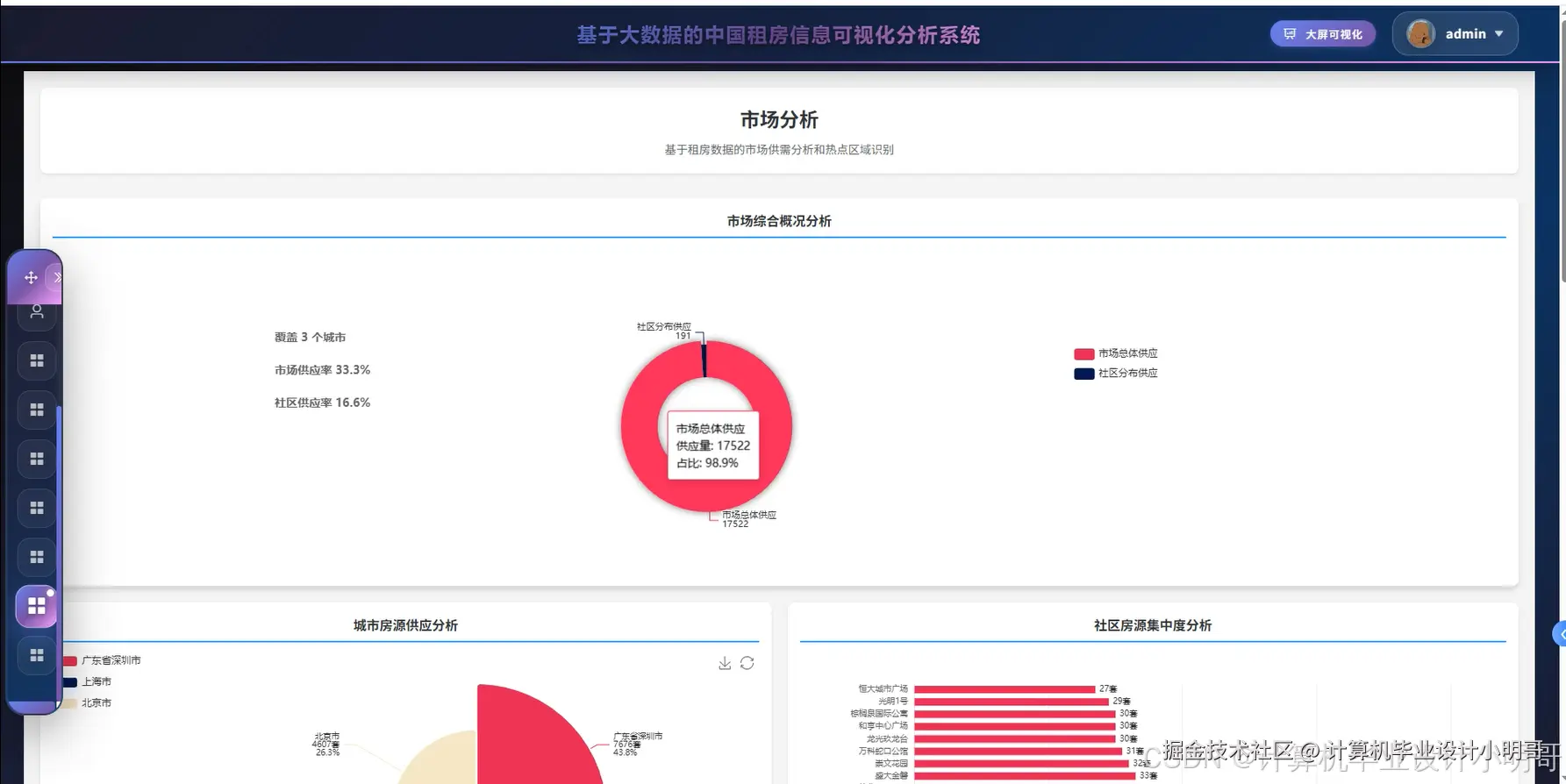The image size is (1566, 784).
Task: Click the 社区房源集中度分析 panel title
Action: [1153, 625]
